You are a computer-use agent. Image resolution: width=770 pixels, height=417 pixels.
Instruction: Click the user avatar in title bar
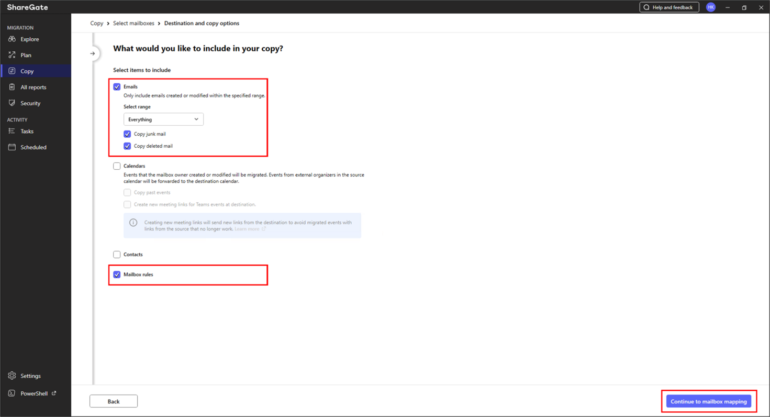click(711, 7)
